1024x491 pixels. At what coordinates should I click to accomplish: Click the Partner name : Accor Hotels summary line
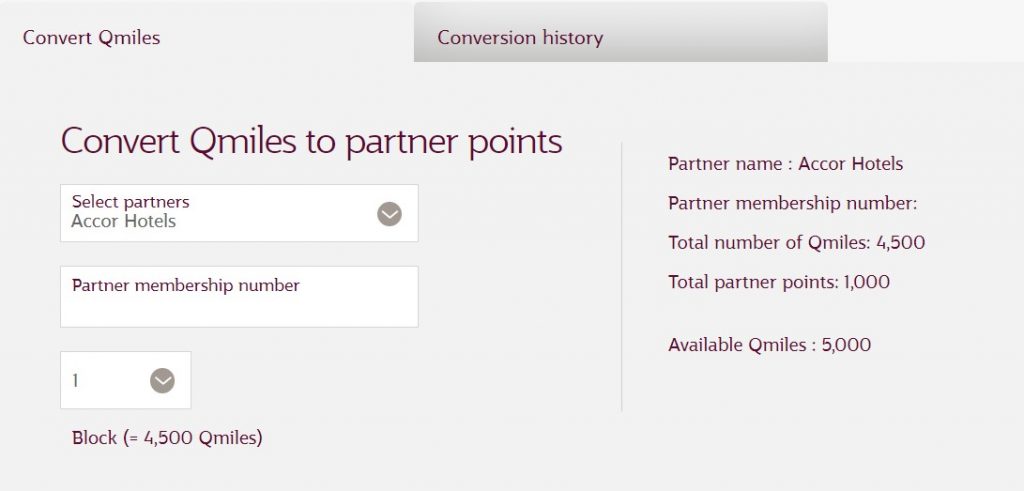point(786,164)
